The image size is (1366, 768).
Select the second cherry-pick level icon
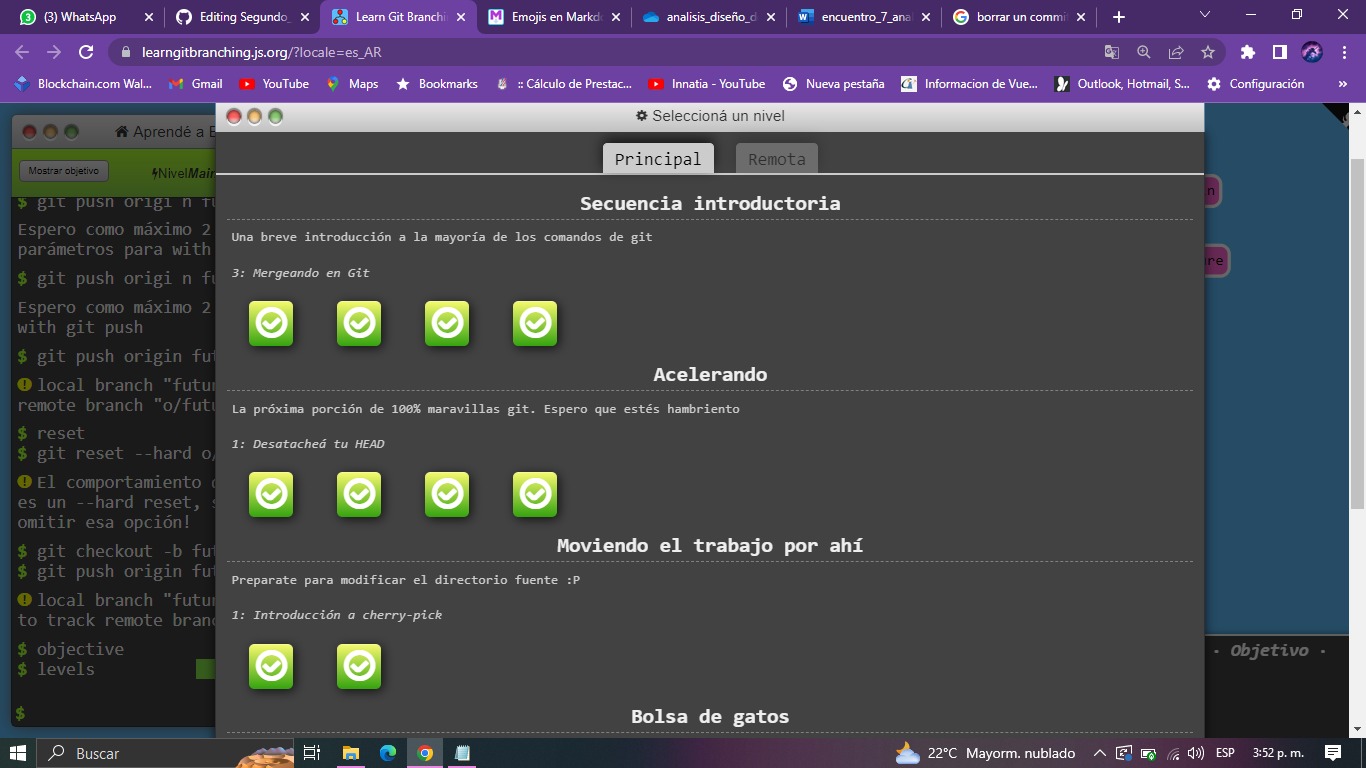[359, 665]
